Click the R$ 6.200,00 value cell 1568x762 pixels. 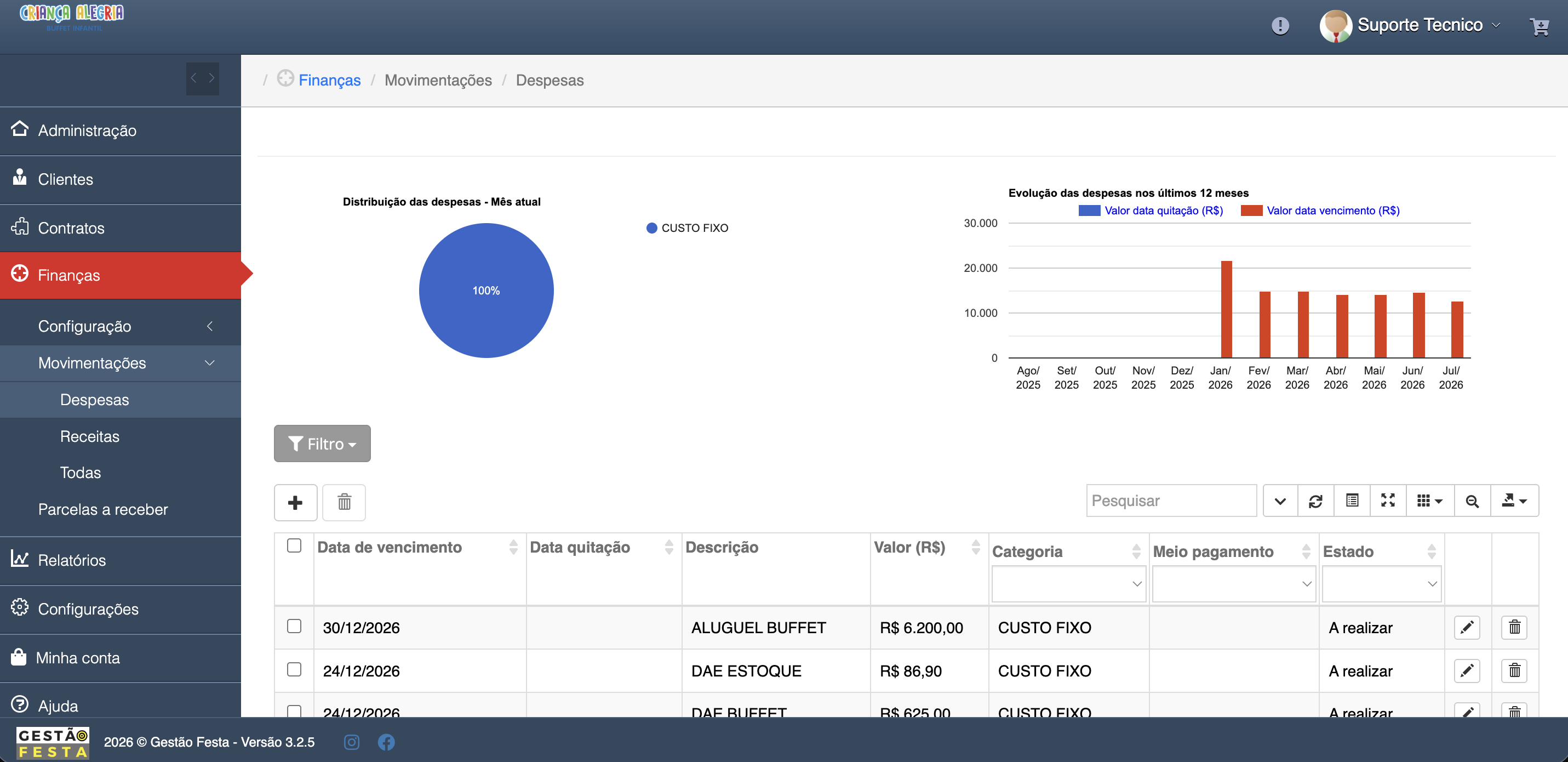930,627
